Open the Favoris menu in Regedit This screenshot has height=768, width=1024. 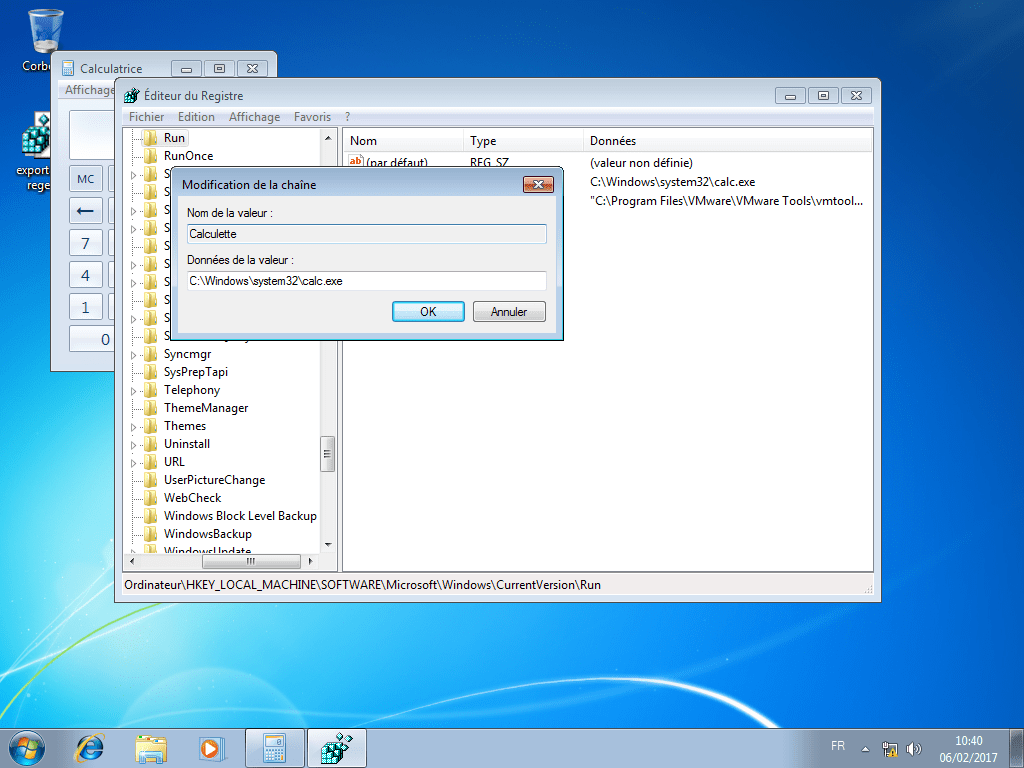pyautogui.click(x=313, y=116)
